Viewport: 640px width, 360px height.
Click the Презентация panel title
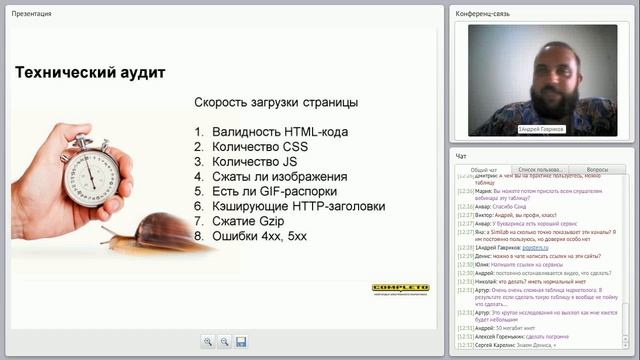point(31,13)
